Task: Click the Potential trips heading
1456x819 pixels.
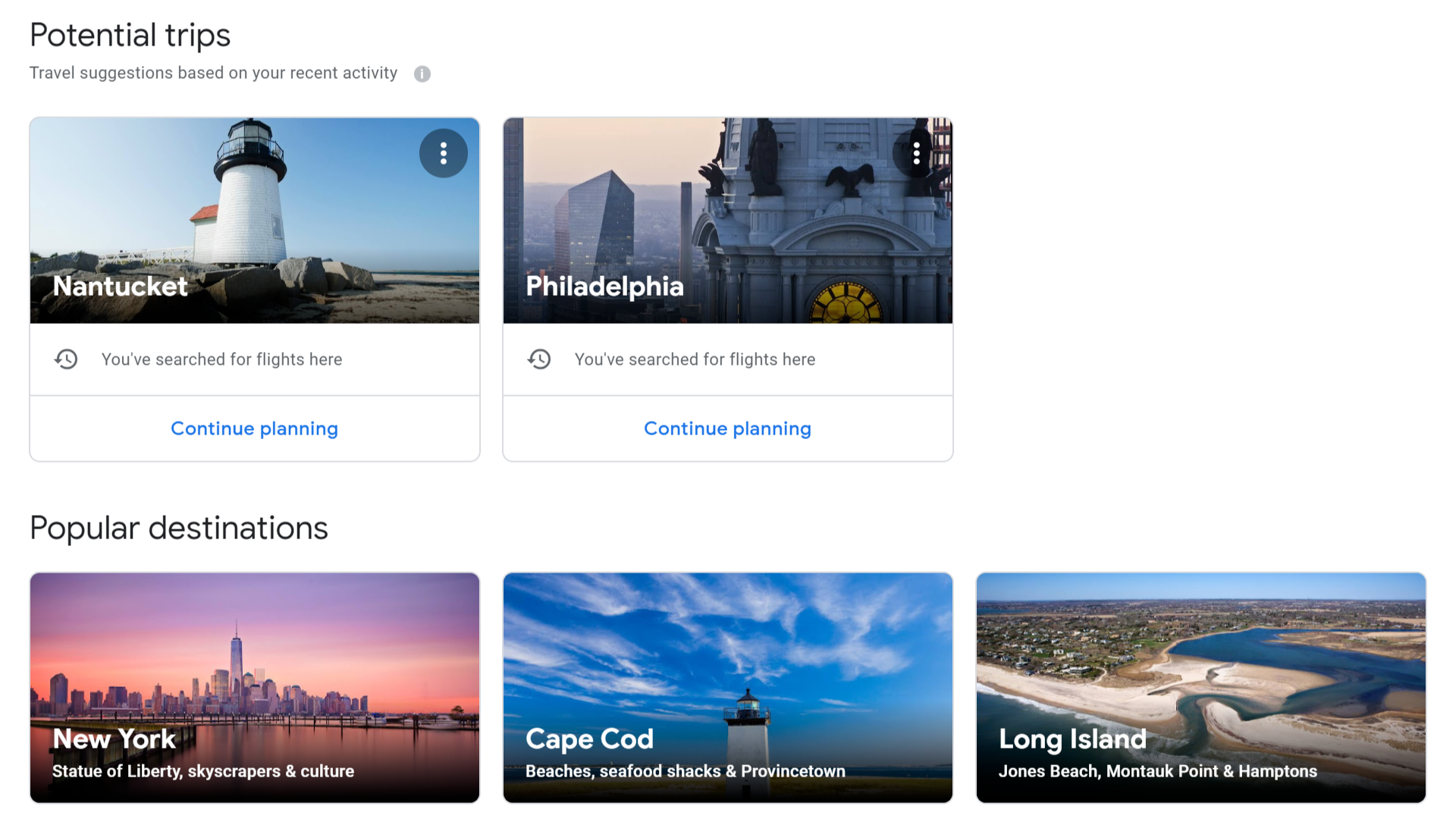Action: coord(130,34)
